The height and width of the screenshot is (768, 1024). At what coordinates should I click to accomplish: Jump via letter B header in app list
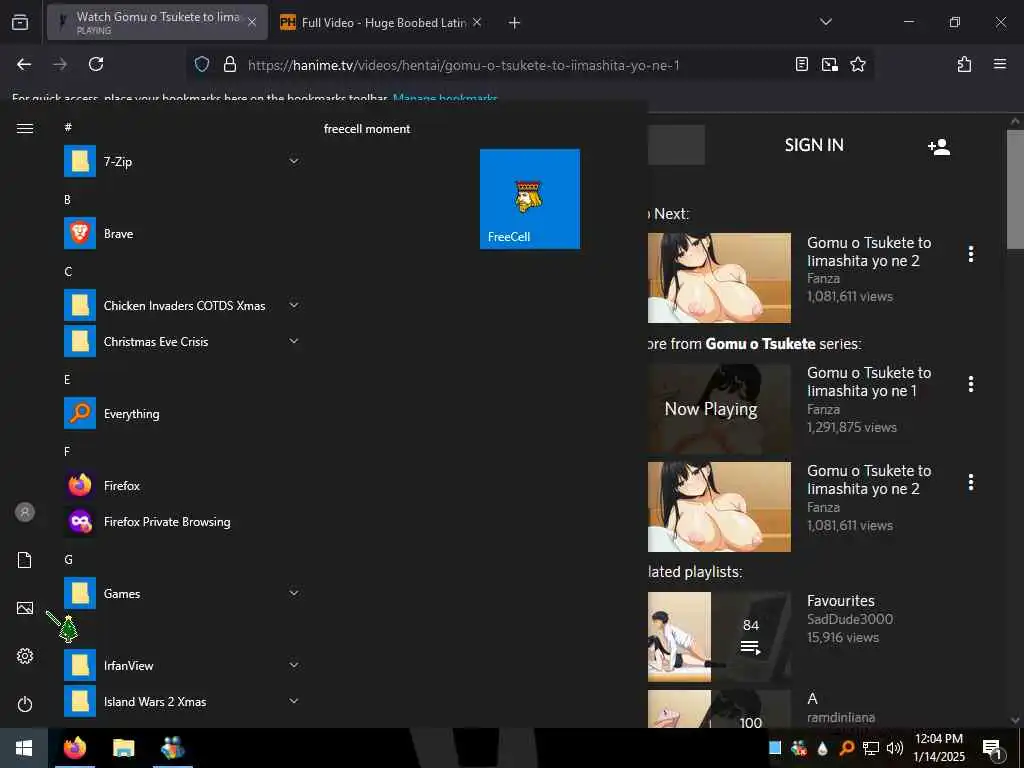click(x=67, y=200)
